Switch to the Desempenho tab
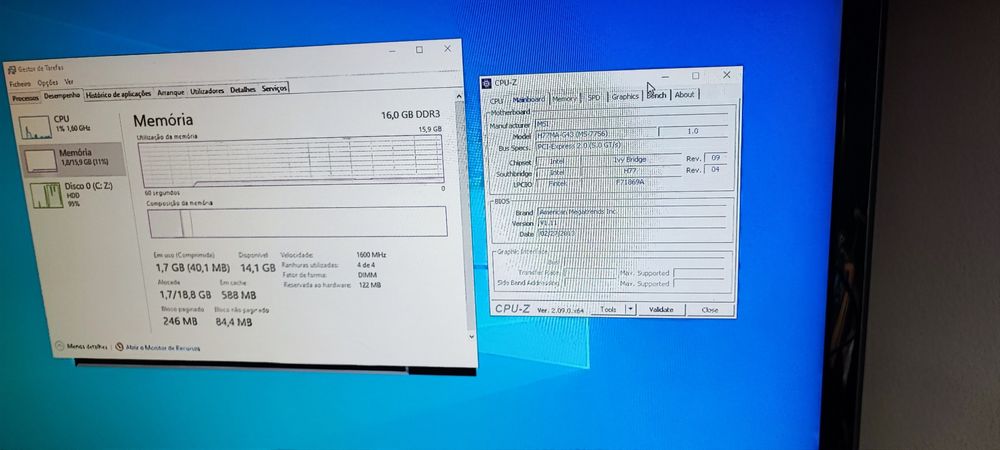This screenshot has width=1000, height=450. click(62, 95)
